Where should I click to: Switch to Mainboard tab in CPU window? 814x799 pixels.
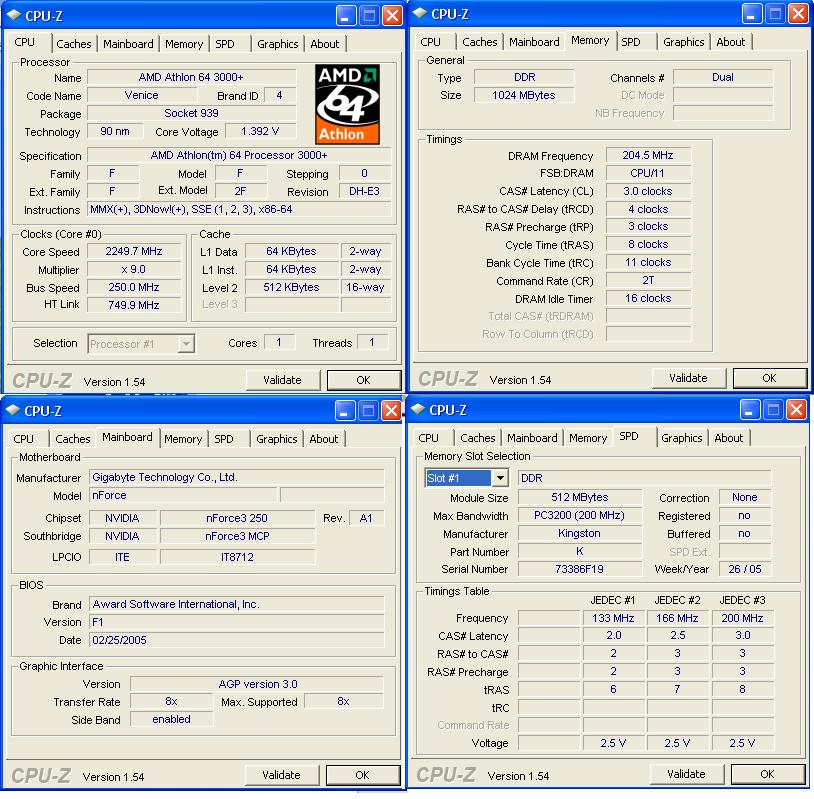pos(128,44)
